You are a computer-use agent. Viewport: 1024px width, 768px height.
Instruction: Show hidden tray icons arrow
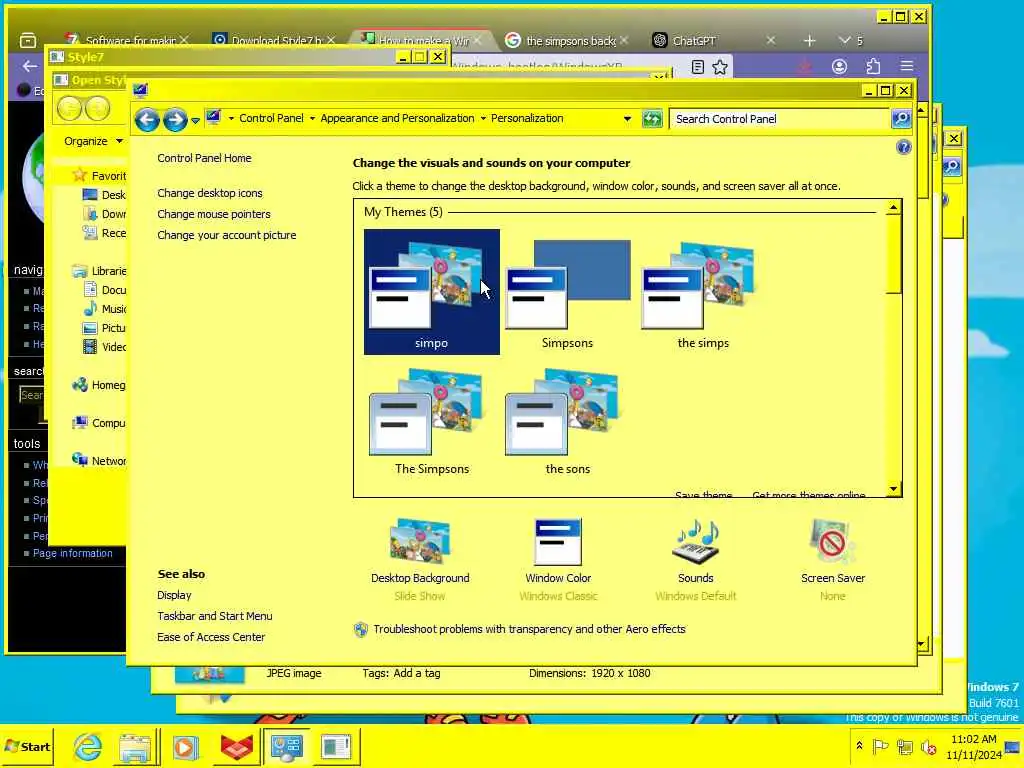pyautogui.click(x=859, y=746)
